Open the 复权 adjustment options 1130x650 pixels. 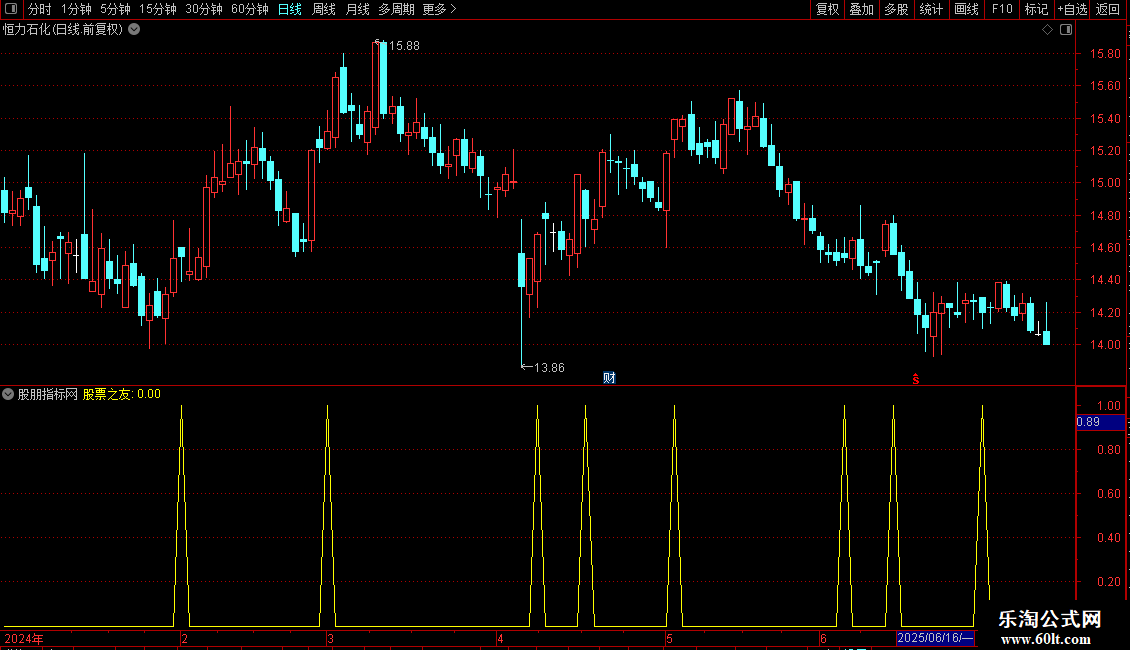tap(827, 9)
